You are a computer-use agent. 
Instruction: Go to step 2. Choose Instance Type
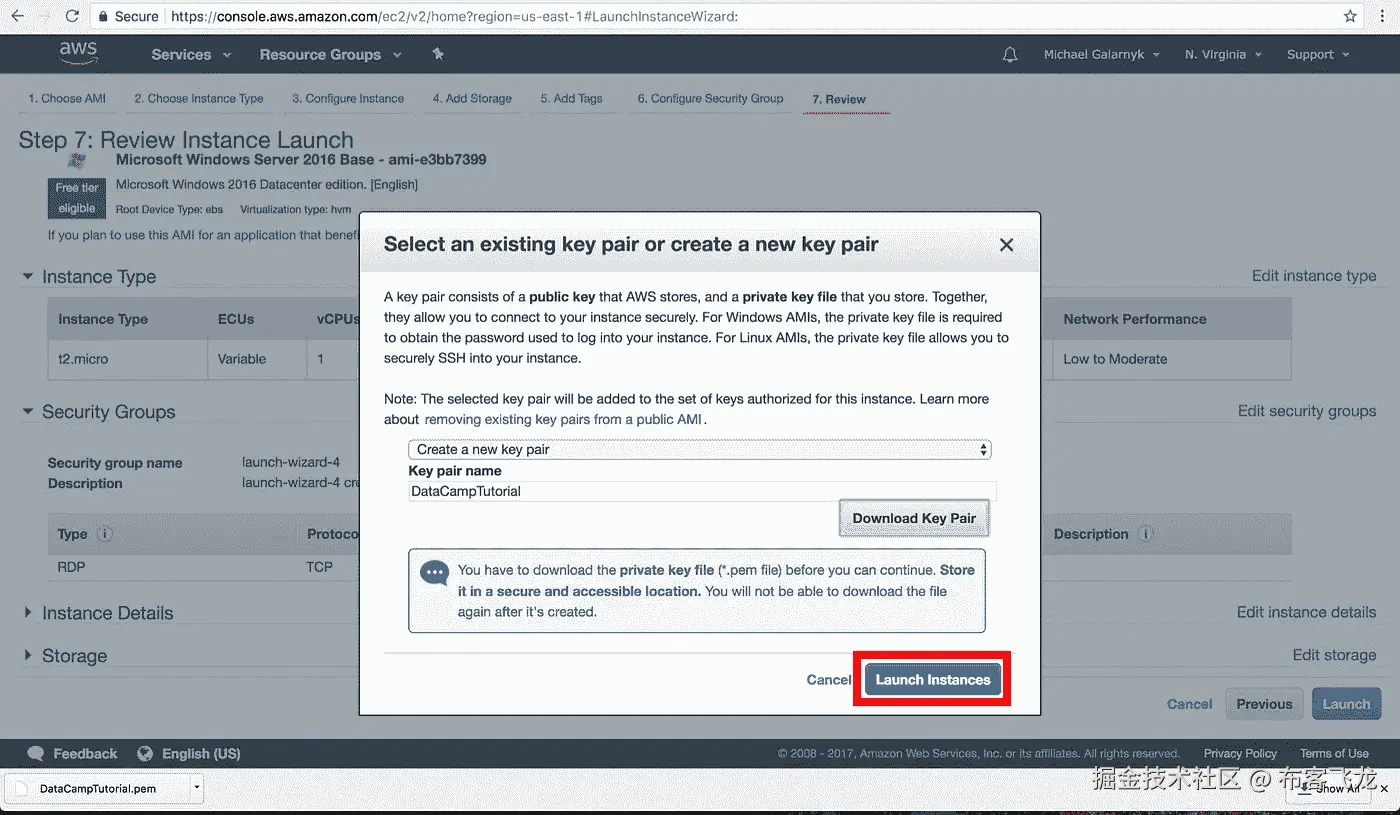199,99
